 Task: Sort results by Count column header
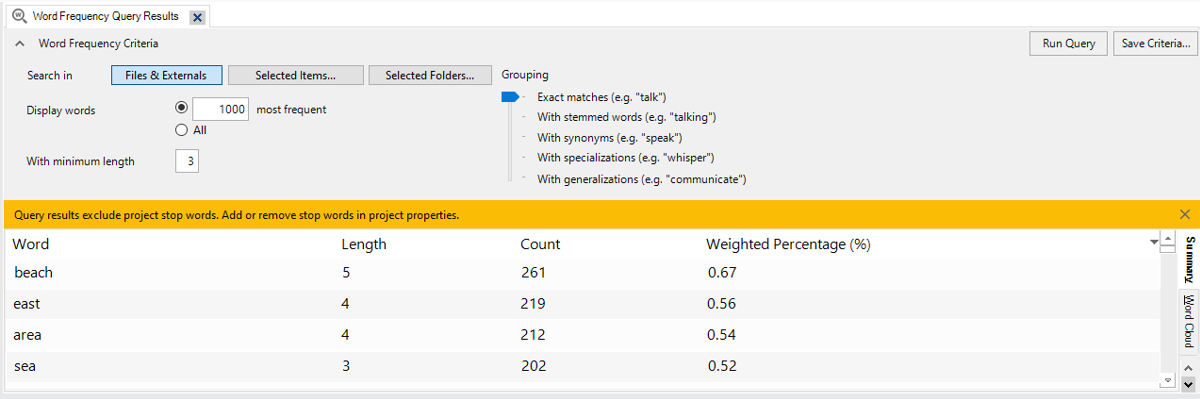point(540,244)
